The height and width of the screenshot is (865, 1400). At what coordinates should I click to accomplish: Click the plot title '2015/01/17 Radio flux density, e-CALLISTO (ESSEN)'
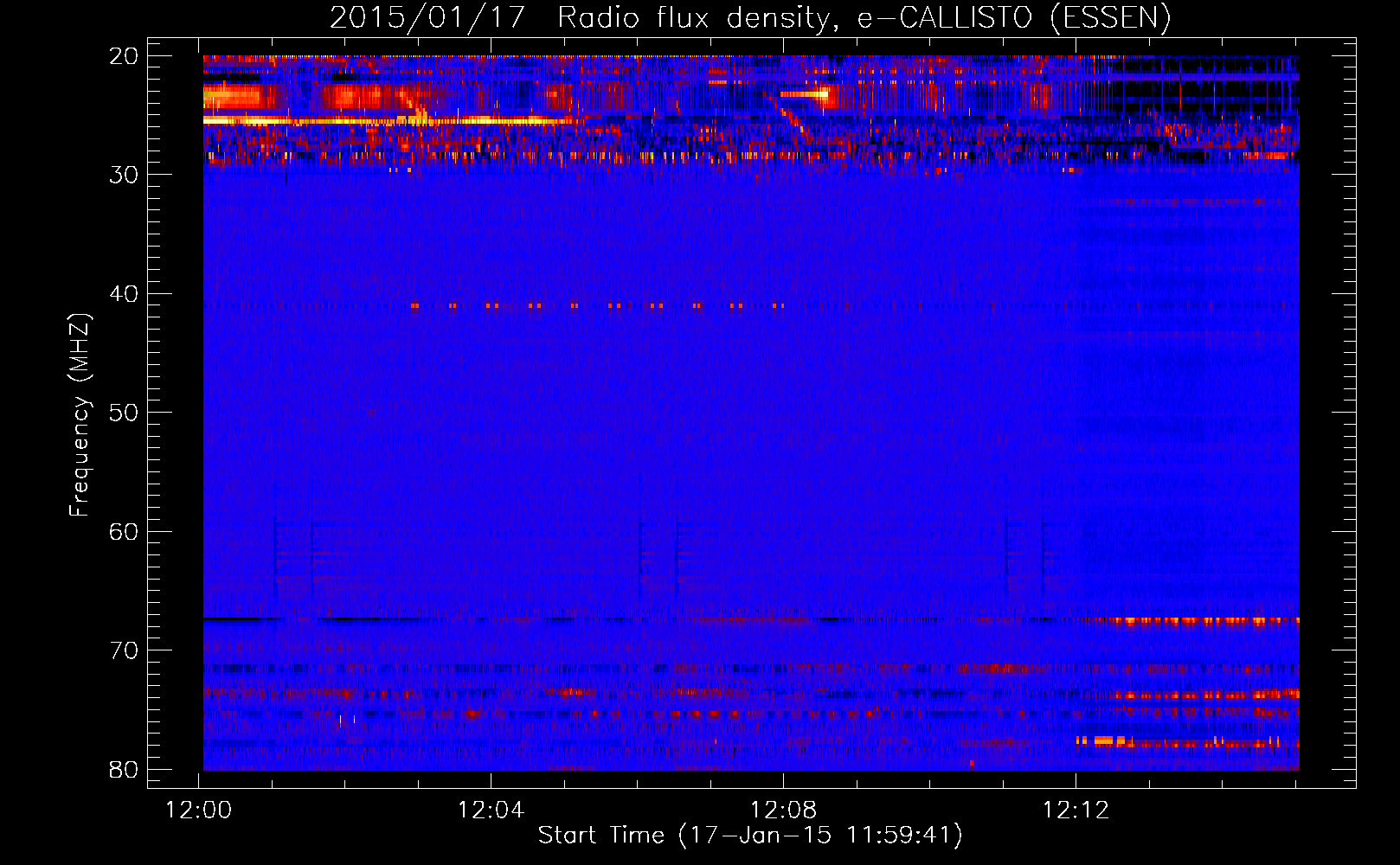750,17
